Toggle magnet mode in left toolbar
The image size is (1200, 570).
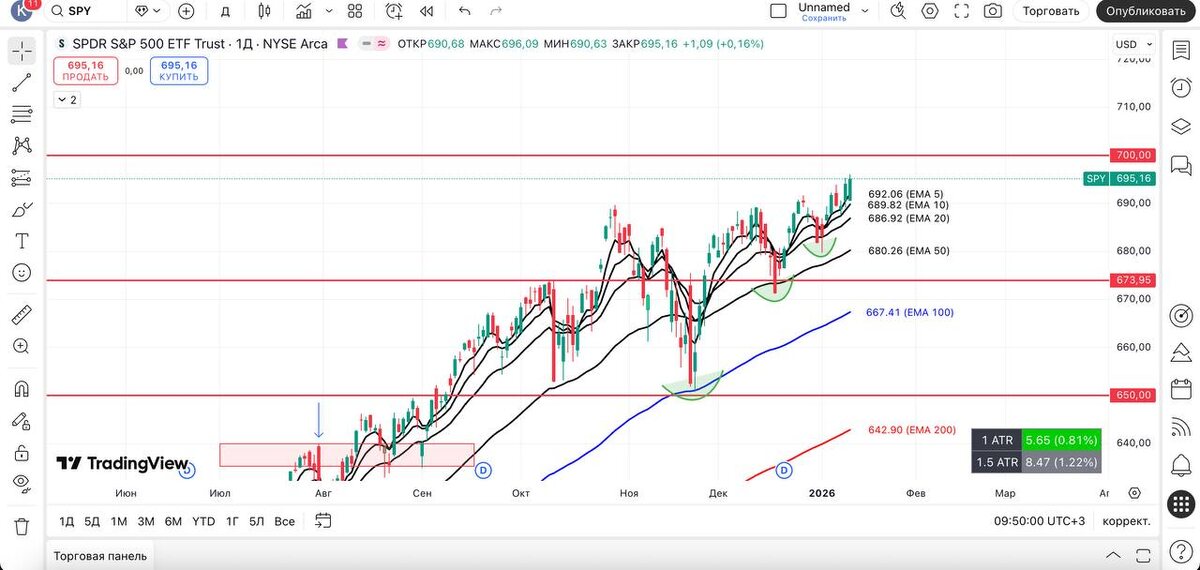pyautogui.click(x=22, y=389)
